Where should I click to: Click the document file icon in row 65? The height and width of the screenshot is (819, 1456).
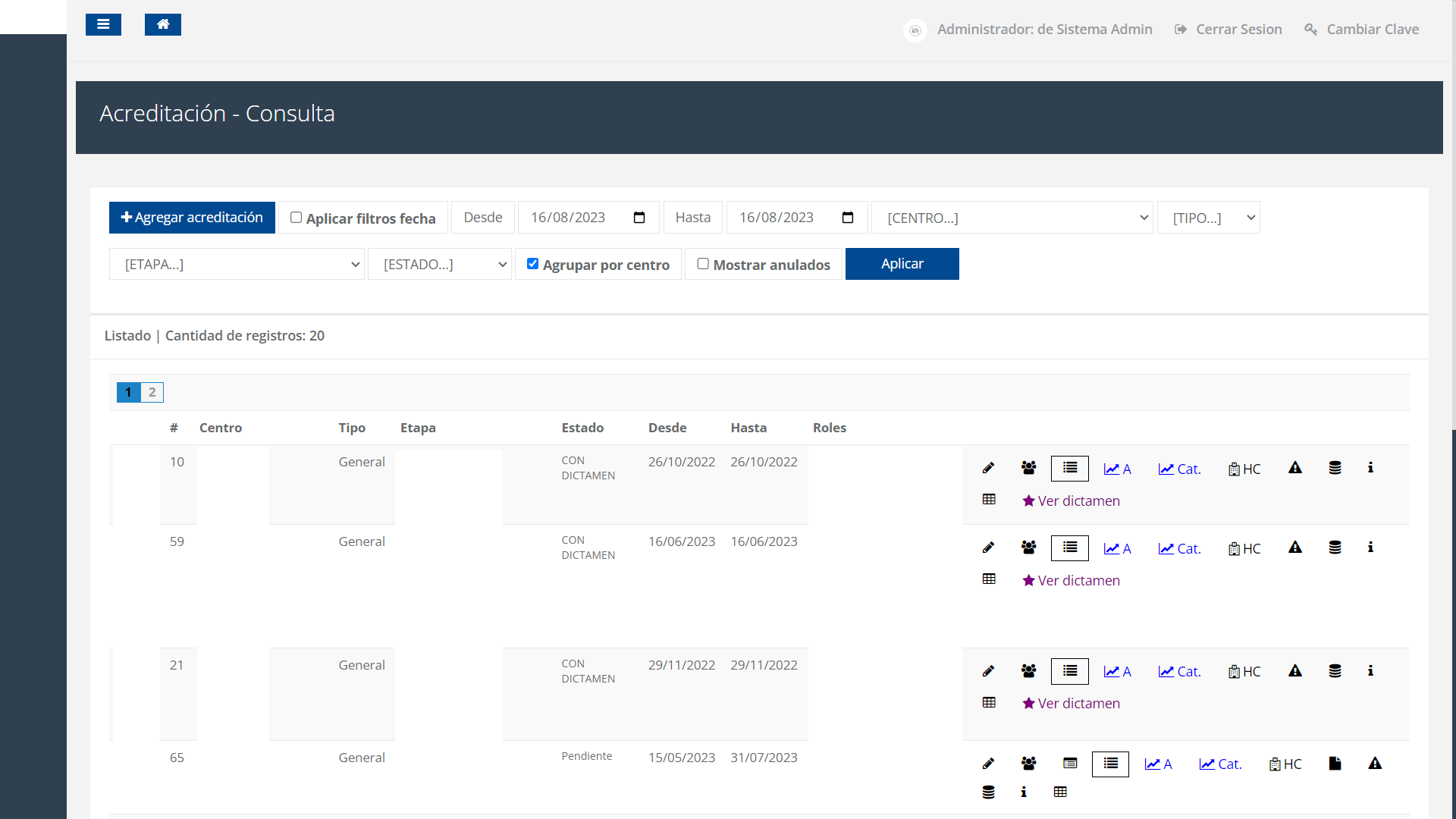tap(1335, 764)
